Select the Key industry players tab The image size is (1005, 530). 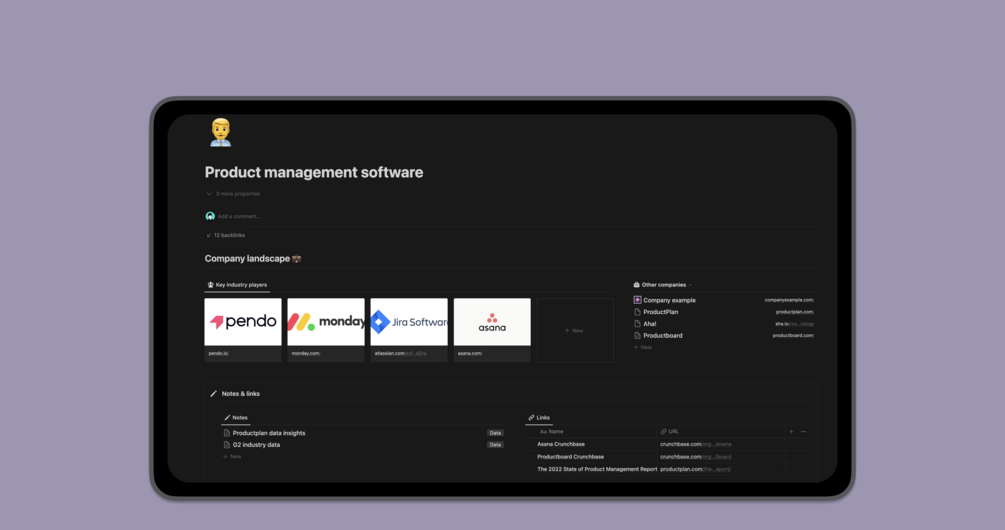click(237, 285)
